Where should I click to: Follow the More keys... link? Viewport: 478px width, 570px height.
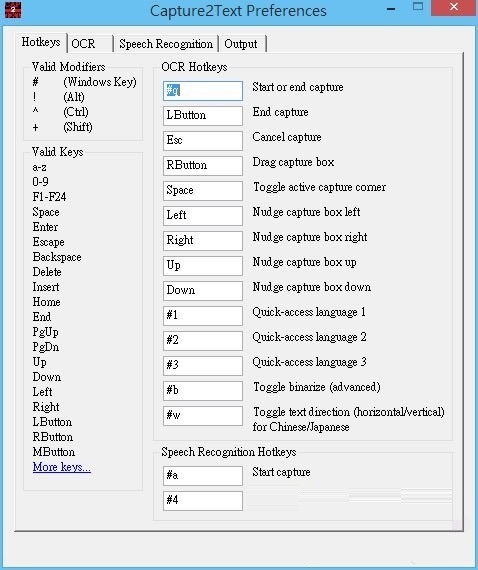click(61, 466)
